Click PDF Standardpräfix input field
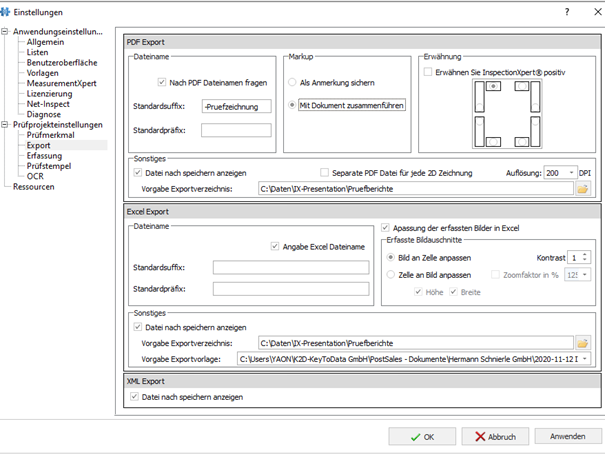The width and height of the screenshot is (605, 457). click(x=236, y=130)
